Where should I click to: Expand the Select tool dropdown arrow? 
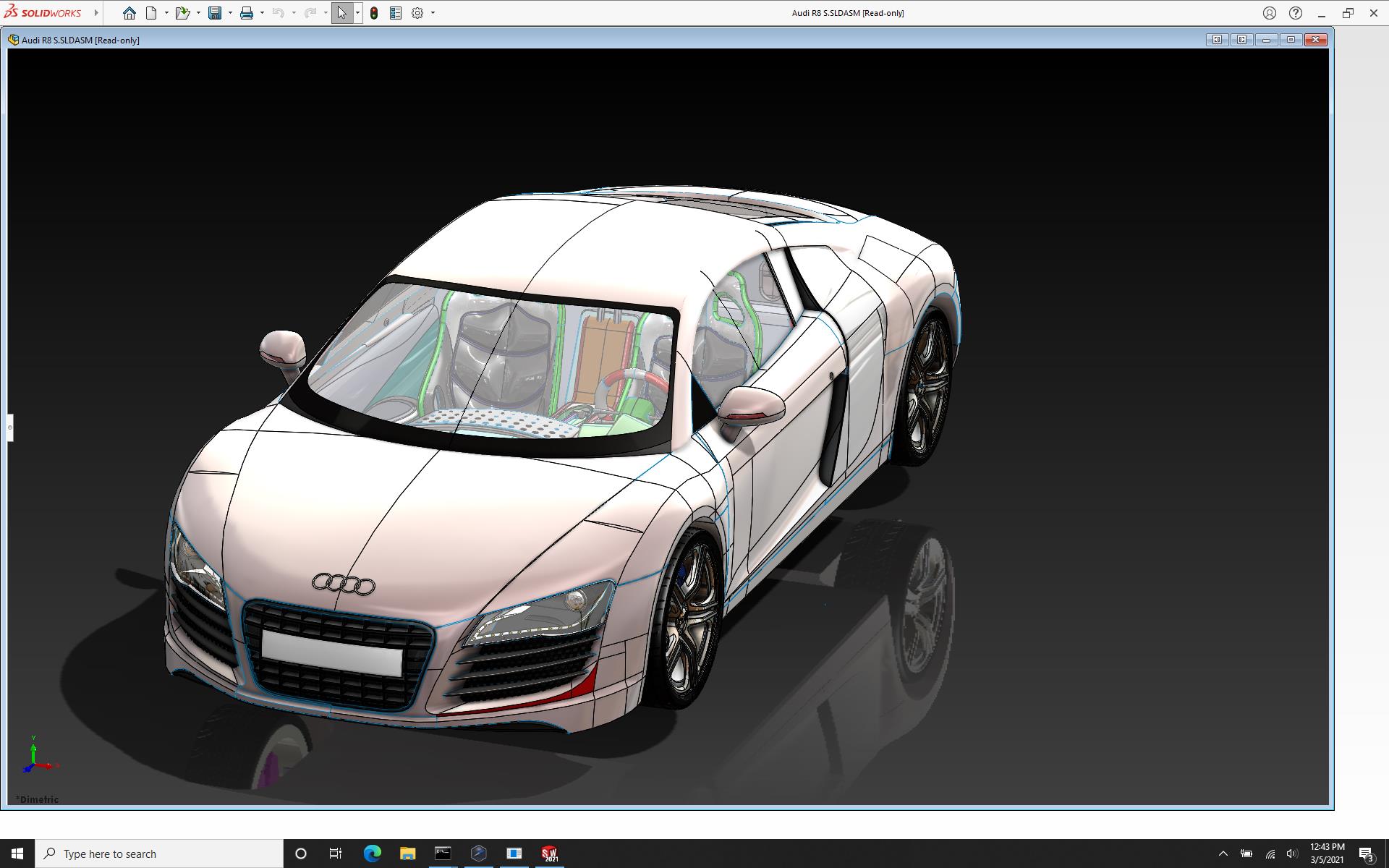[357, 13]
